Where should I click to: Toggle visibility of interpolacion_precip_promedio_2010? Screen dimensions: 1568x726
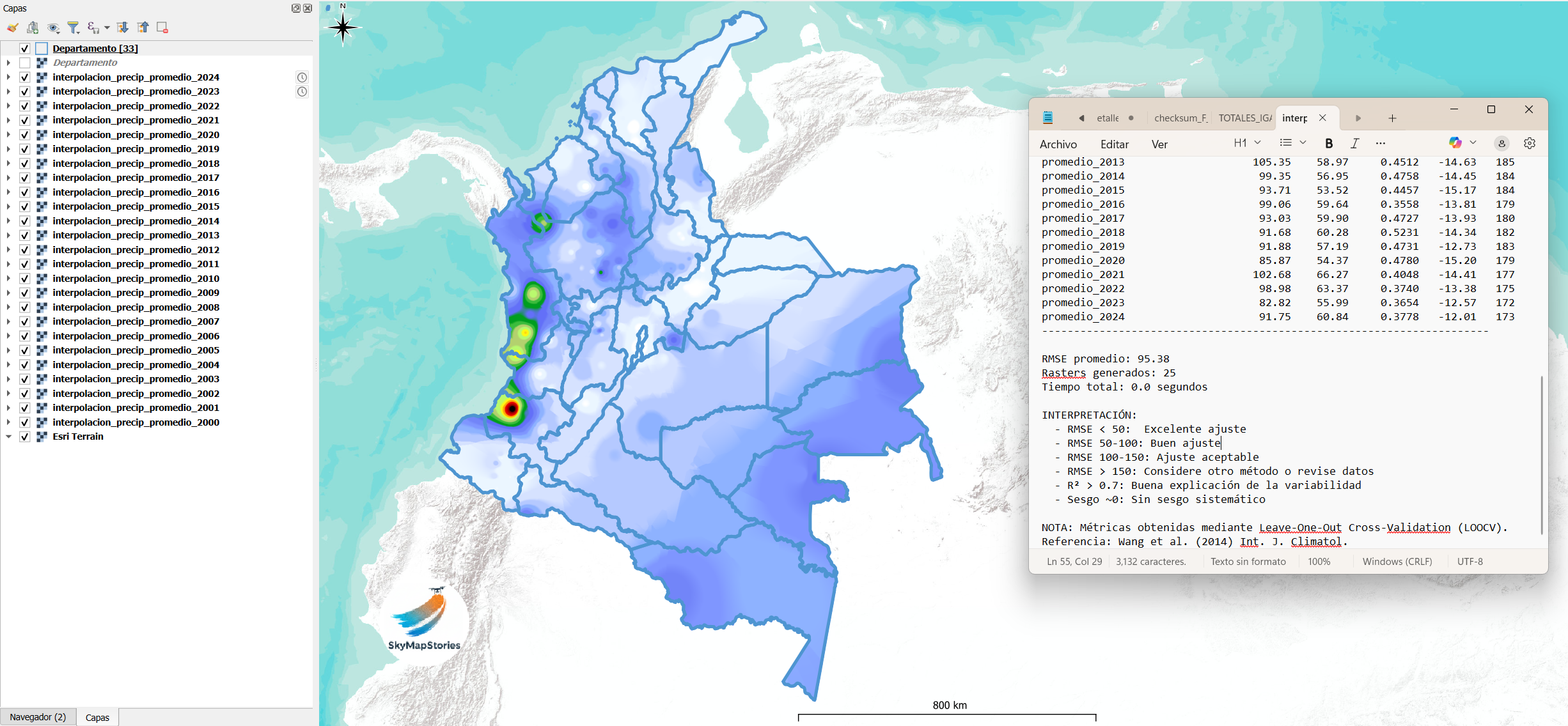24,279
